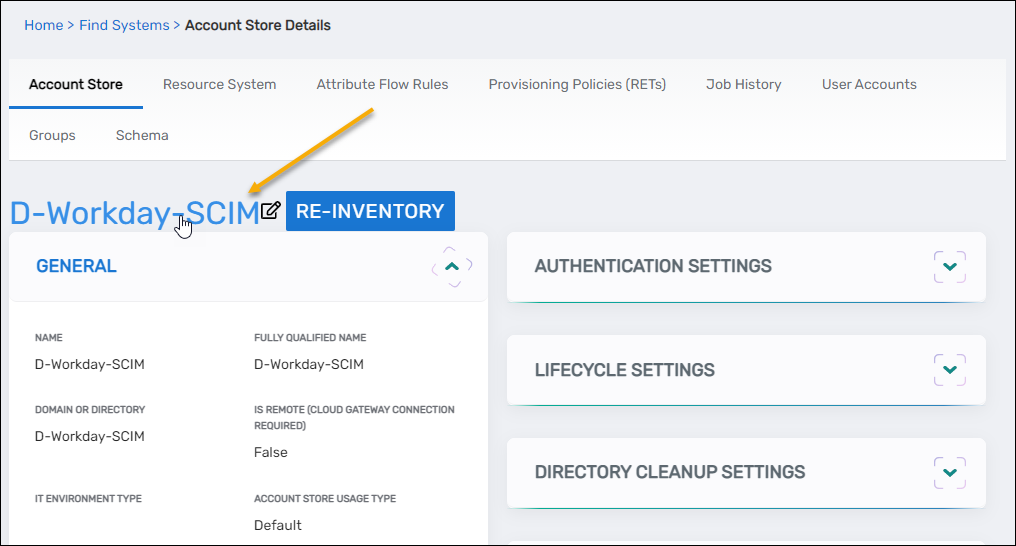Collapse the General panel
The image size is (1016, 546).
pyautogui.click(x=452, y=267)
